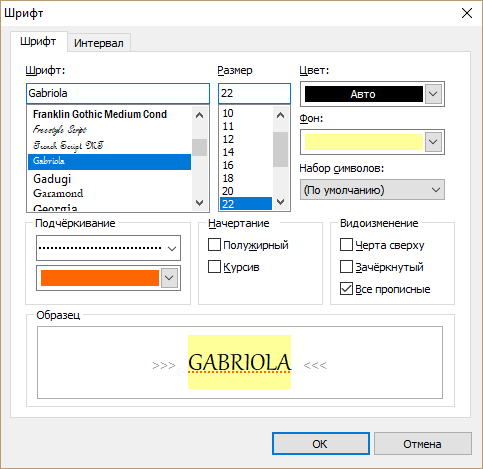The width and height of the screenshot is (483, 469).
Task: Switch to the Интервал tab
Action: tap(99, 43)
